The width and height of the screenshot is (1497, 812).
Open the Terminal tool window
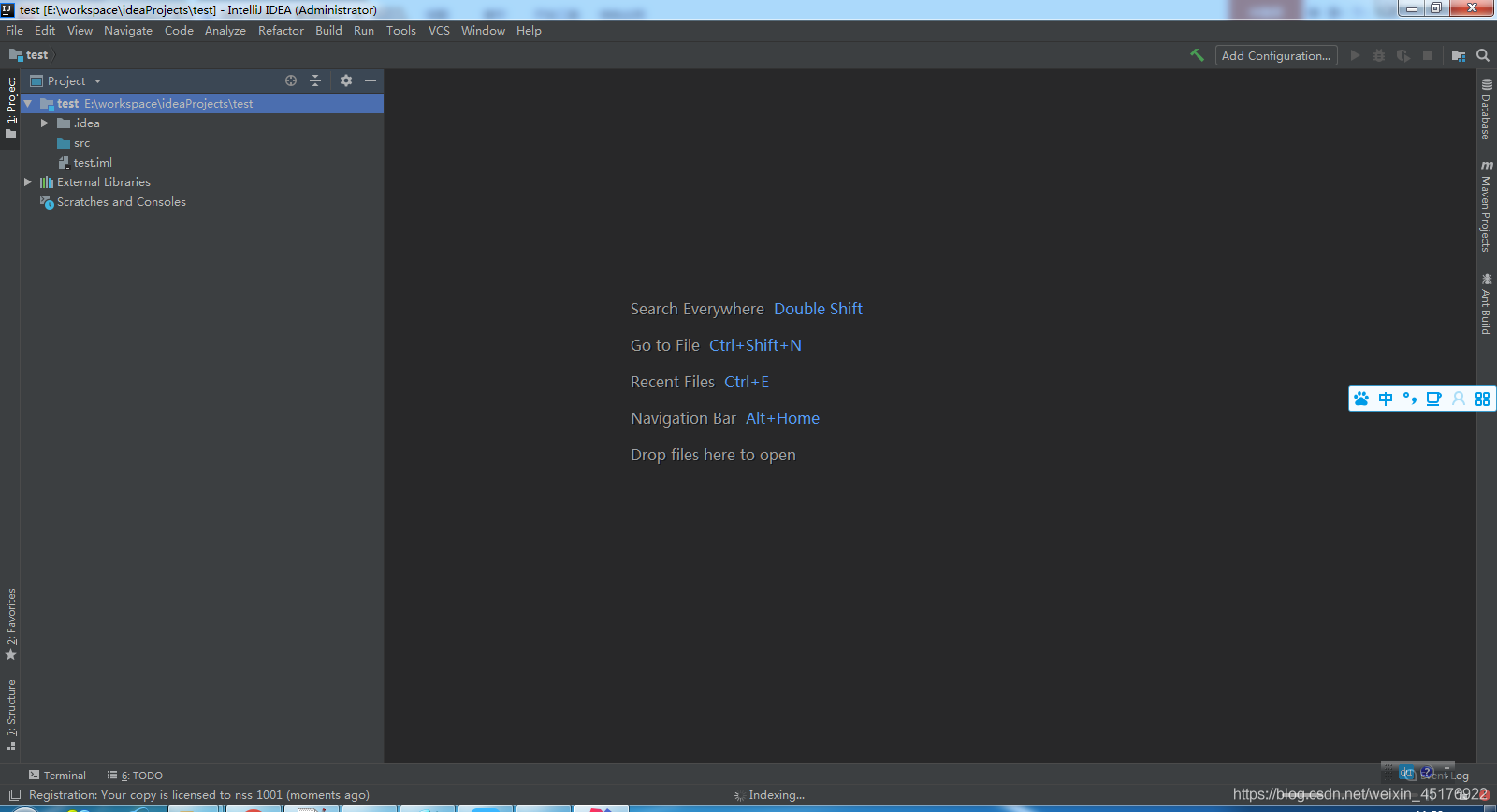click(57, 775)
